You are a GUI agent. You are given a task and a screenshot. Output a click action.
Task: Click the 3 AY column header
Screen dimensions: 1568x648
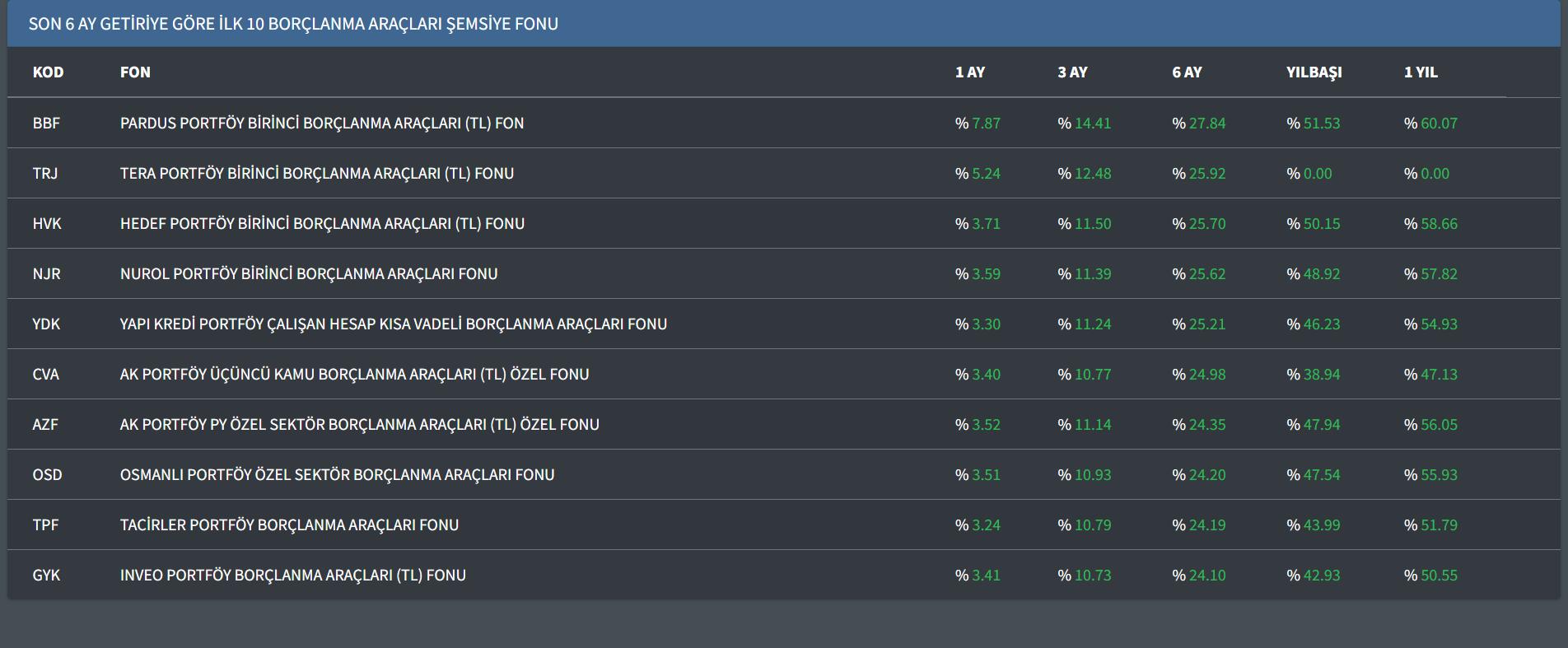pyautogui.click(x=1072, y=72)
